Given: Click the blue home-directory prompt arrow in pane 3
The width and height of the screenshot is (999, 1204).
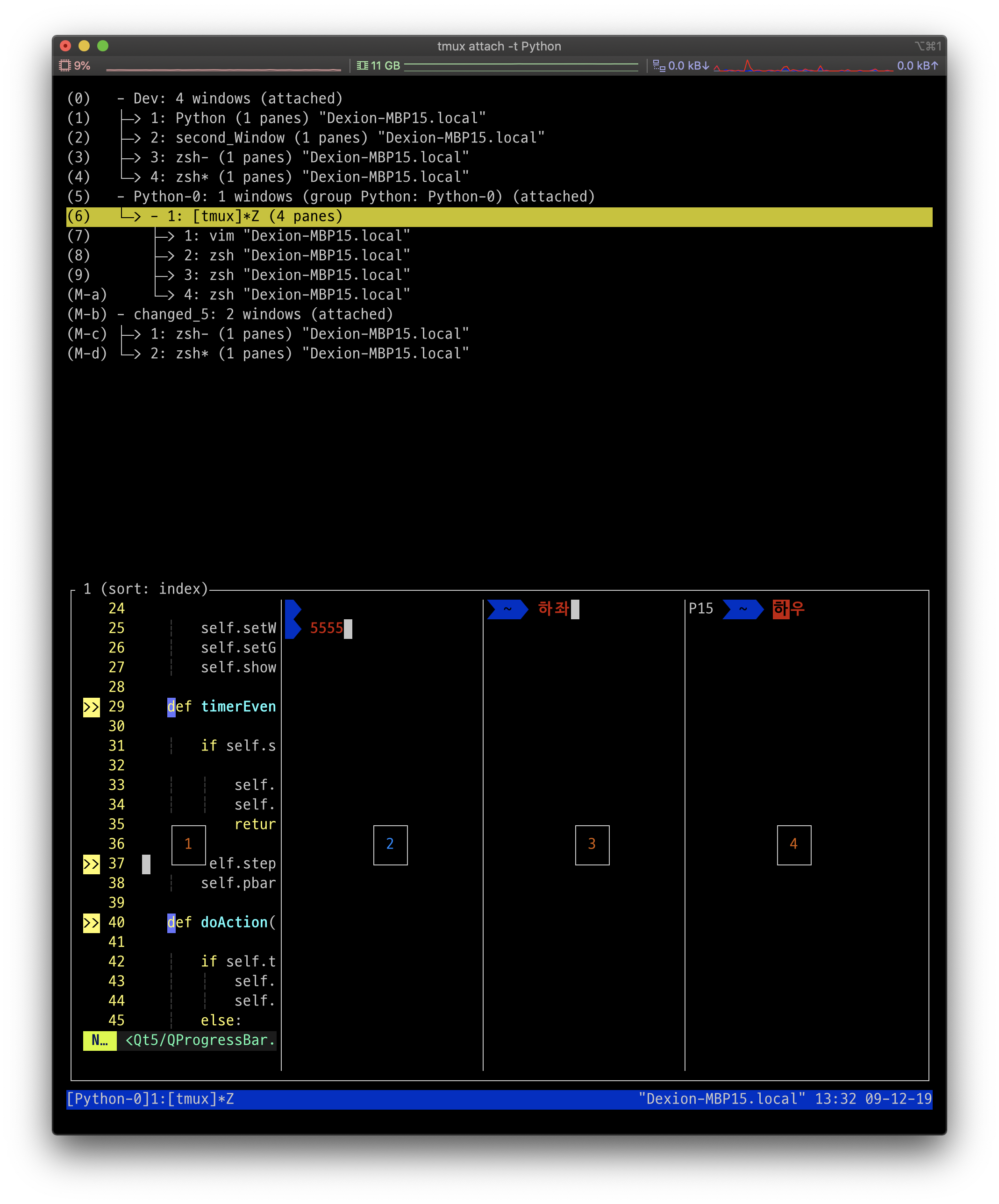Looking at the screenshot, I should point(507,609).
